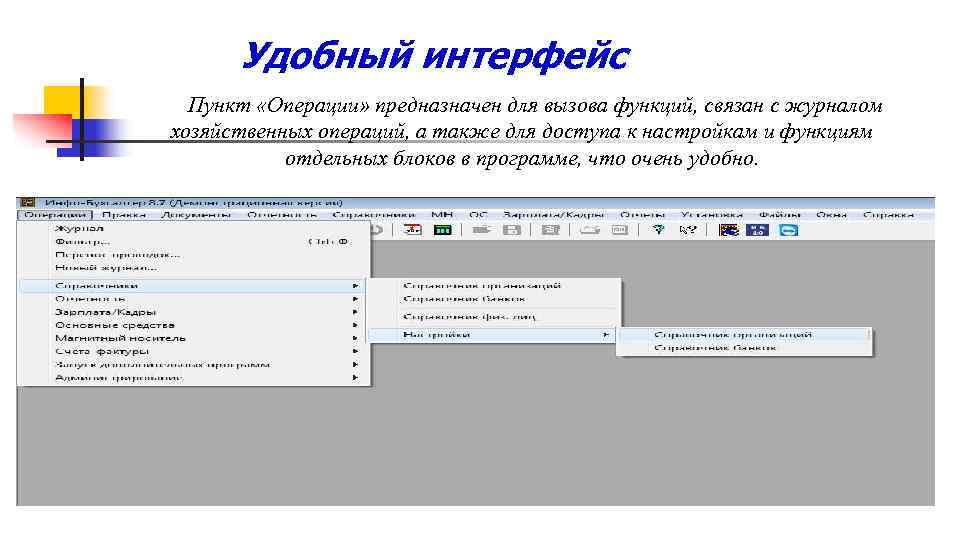Image resolution: width=960 pixels, height=540 pixels.
Task: Open the Зарплата/Кадры menu in the menu bar
Action: [x=553, y=215]
